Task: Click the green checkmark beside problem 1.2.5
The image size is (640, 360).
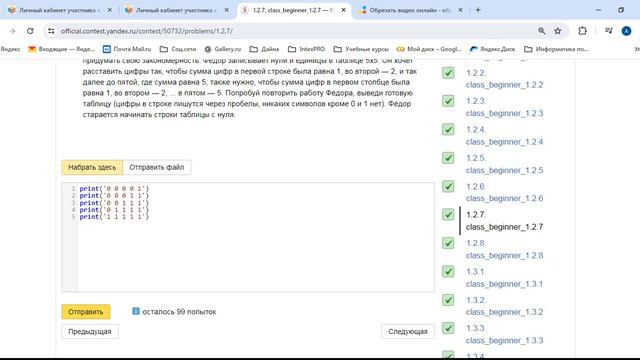Action: [x=448, y=158]
